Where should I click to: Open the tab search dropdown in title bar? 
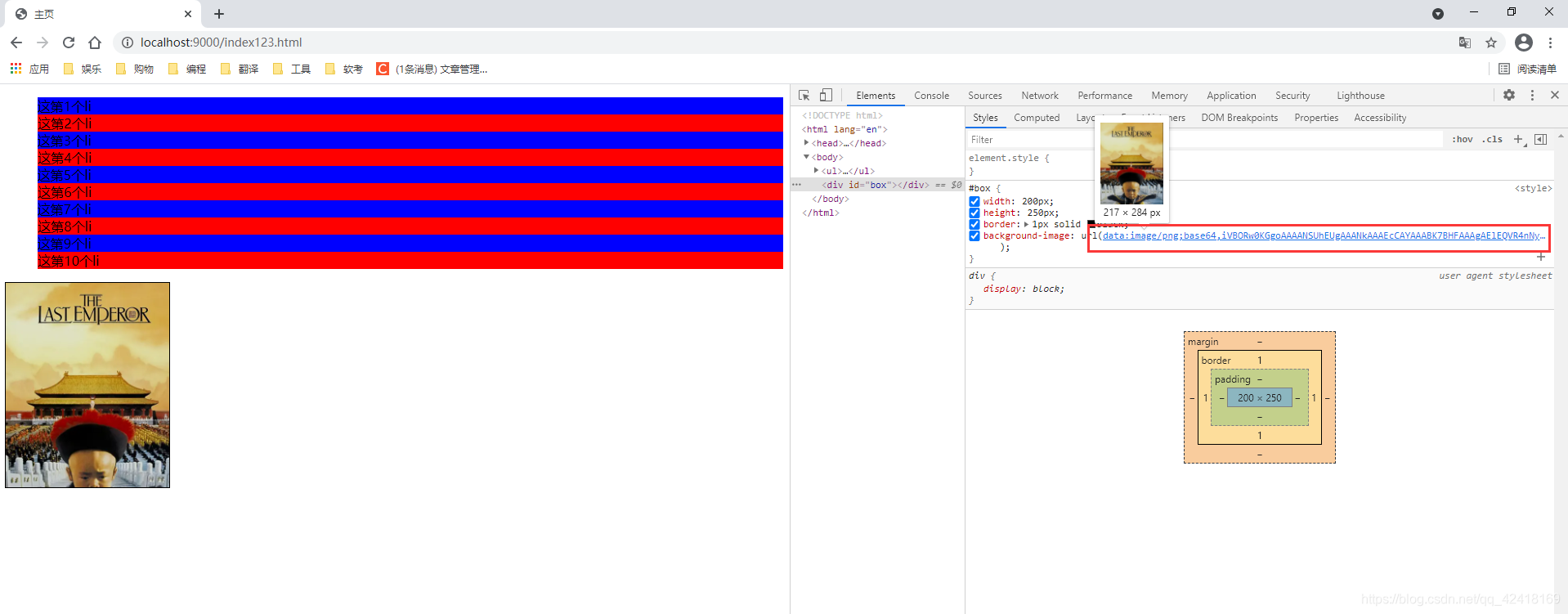[1437, 14]
